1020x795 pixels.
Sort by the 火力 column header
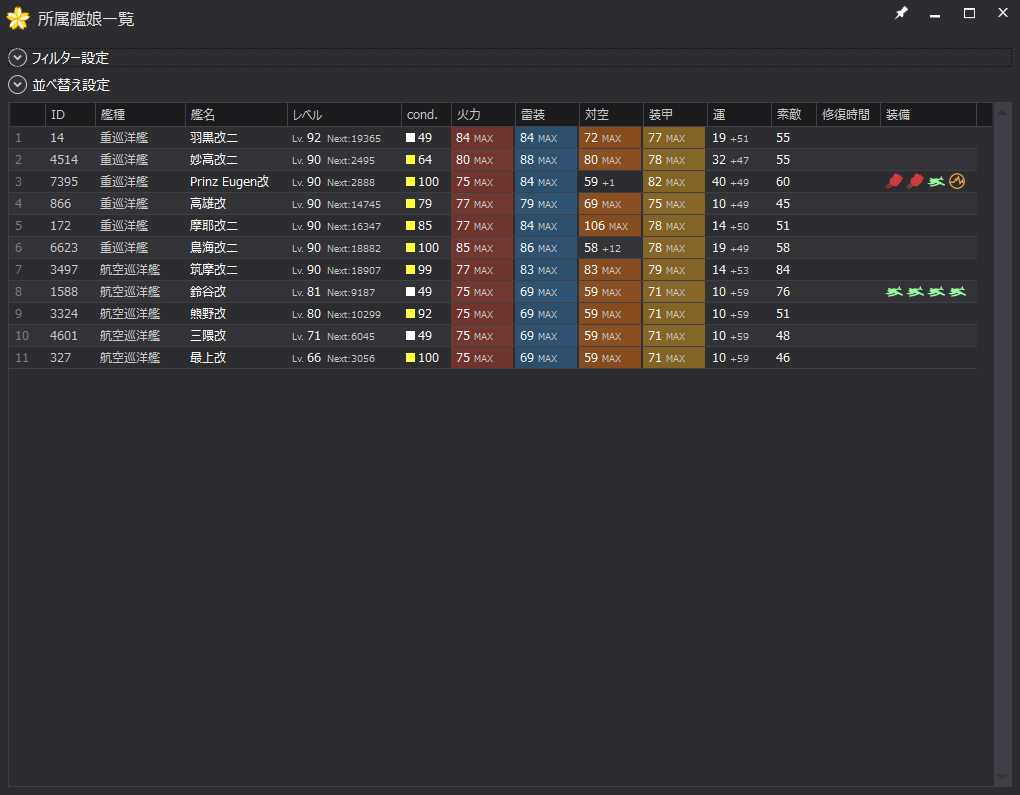(483, 115)
